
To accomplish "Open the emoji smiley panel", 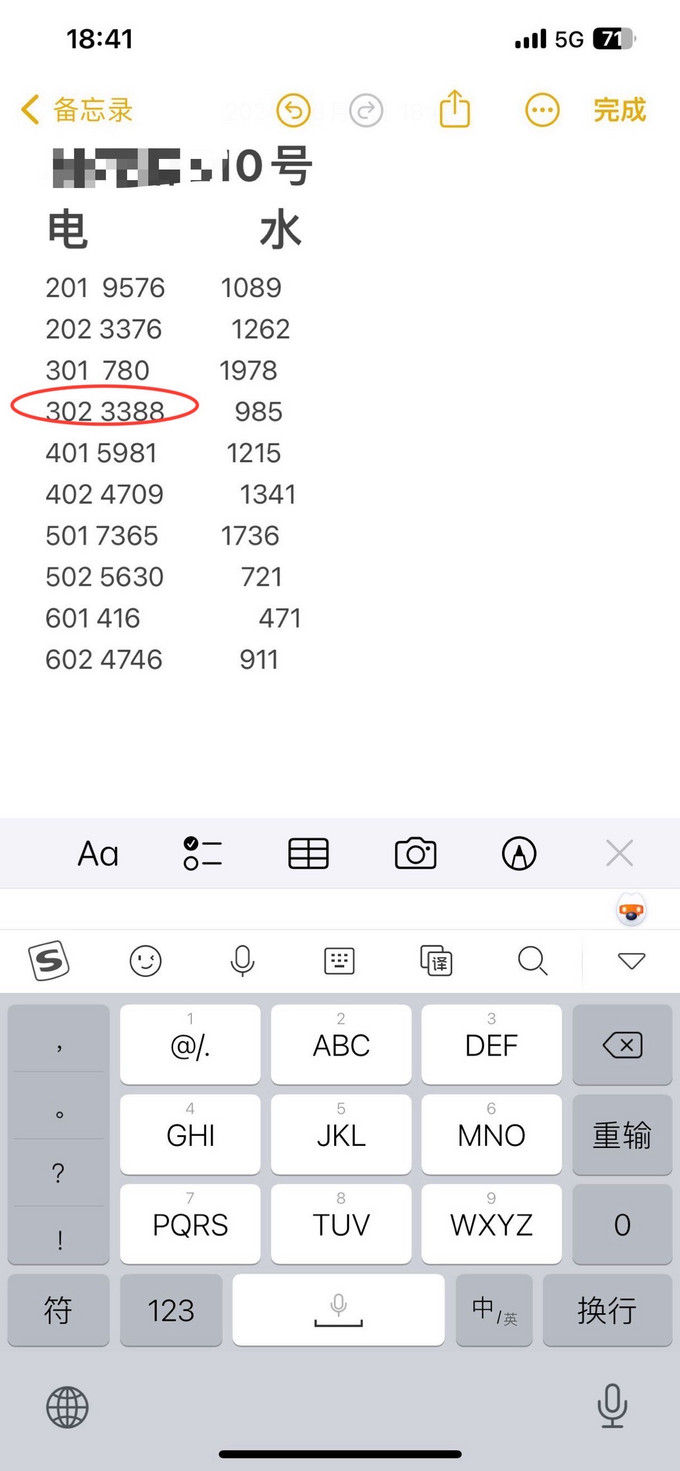I will click(146, 961).
